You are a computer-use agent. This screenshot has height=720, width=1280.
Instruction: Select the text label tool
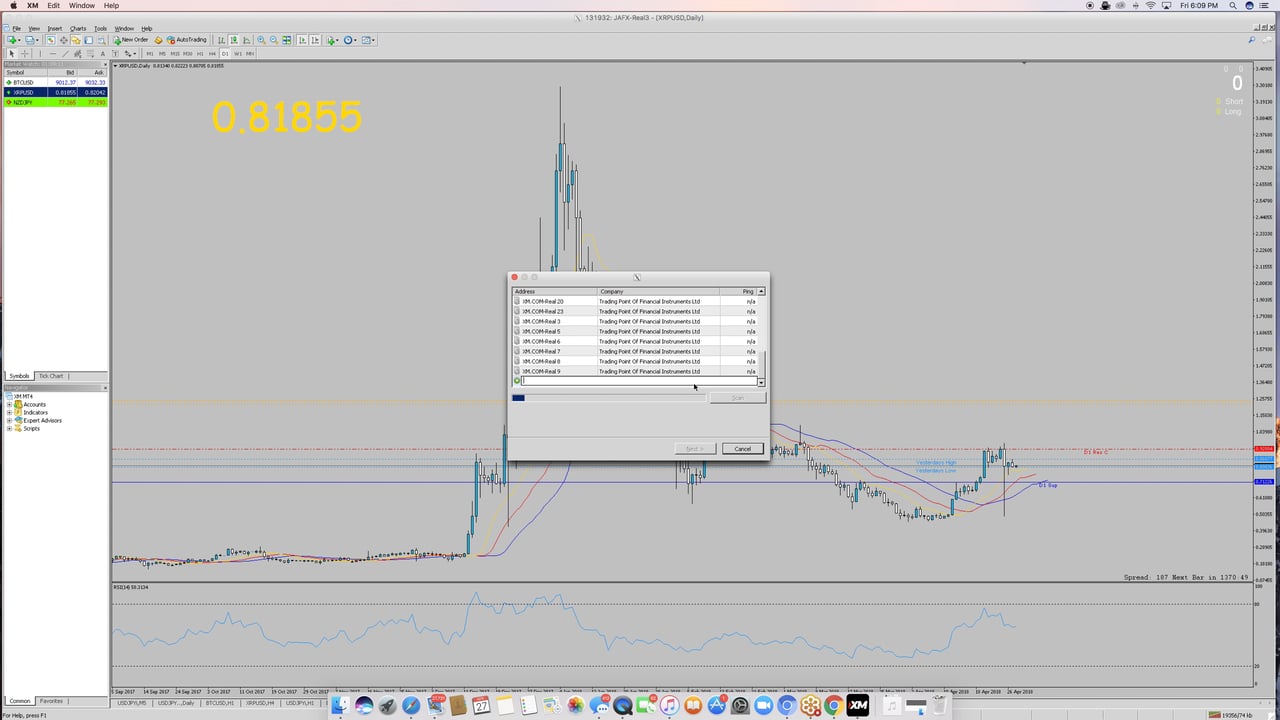[x=114, y=53]
